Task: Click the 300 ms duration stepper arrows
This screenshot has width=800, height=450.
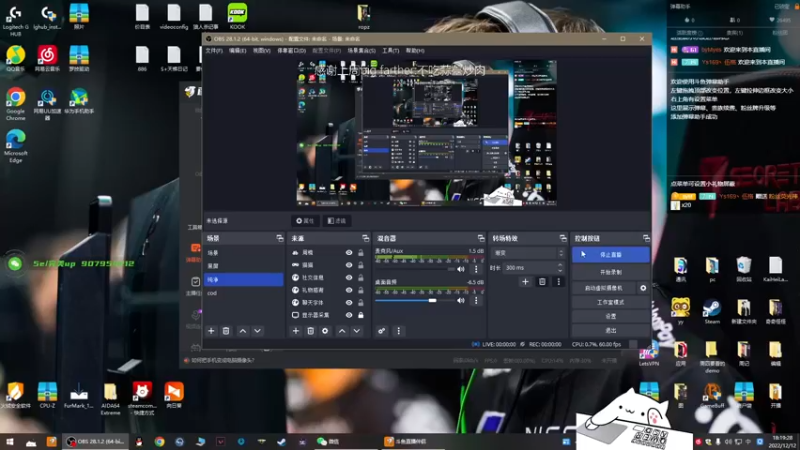Action: 560,267
